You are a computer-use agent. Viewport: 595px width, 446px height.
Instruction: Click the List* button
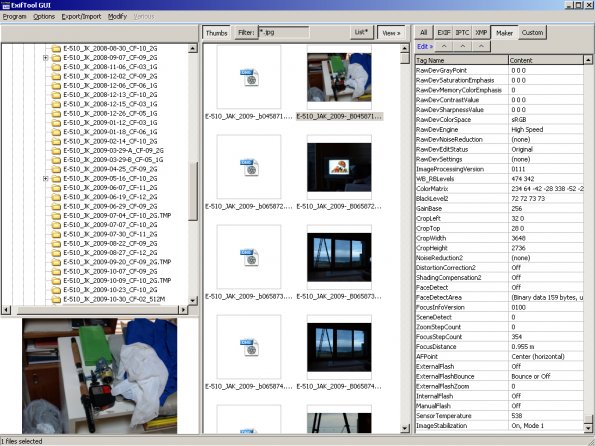tap(361, 33)
